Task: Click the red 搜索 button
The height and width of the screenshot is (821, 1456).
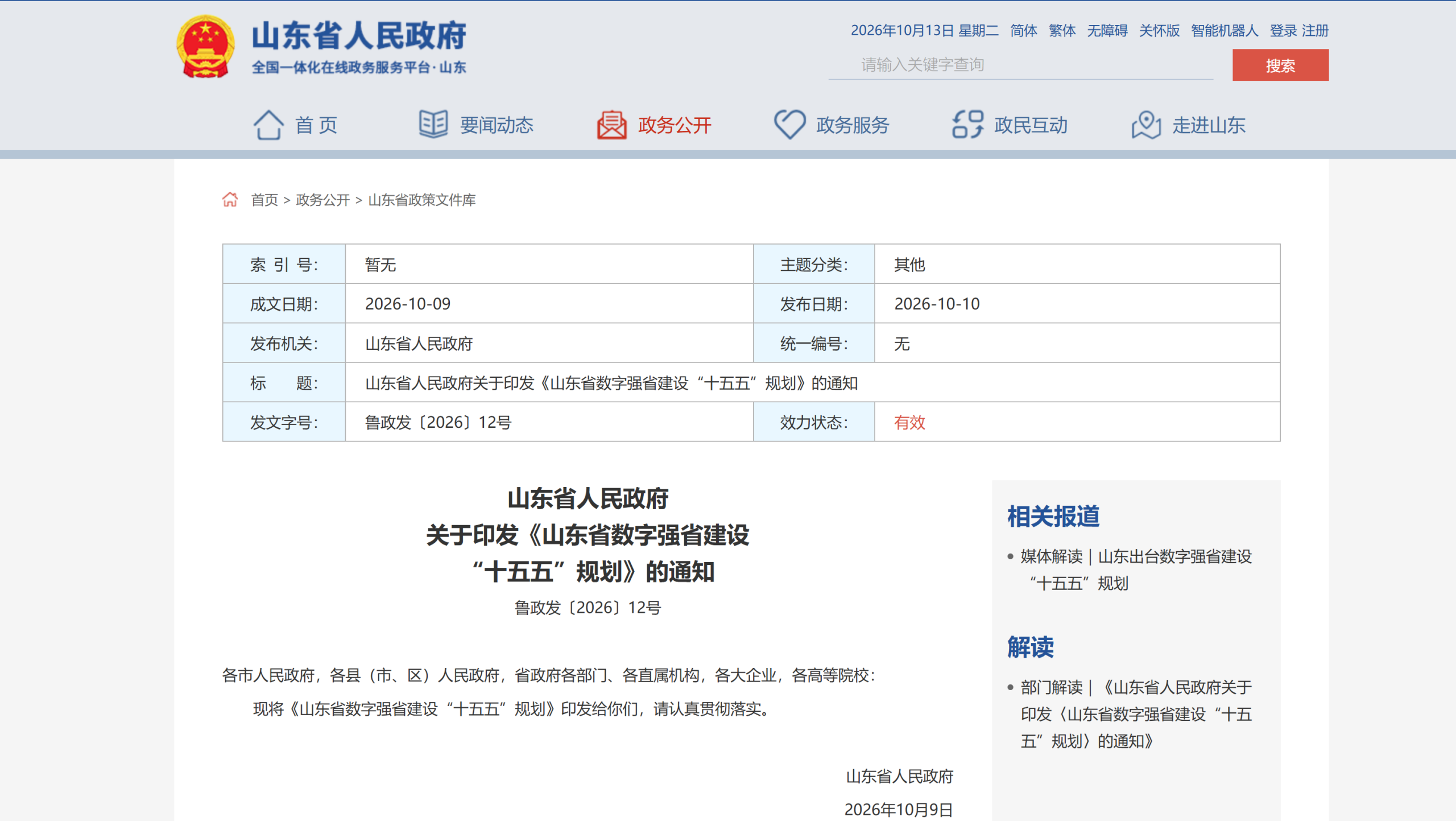Action: [x=1280, y=65]
